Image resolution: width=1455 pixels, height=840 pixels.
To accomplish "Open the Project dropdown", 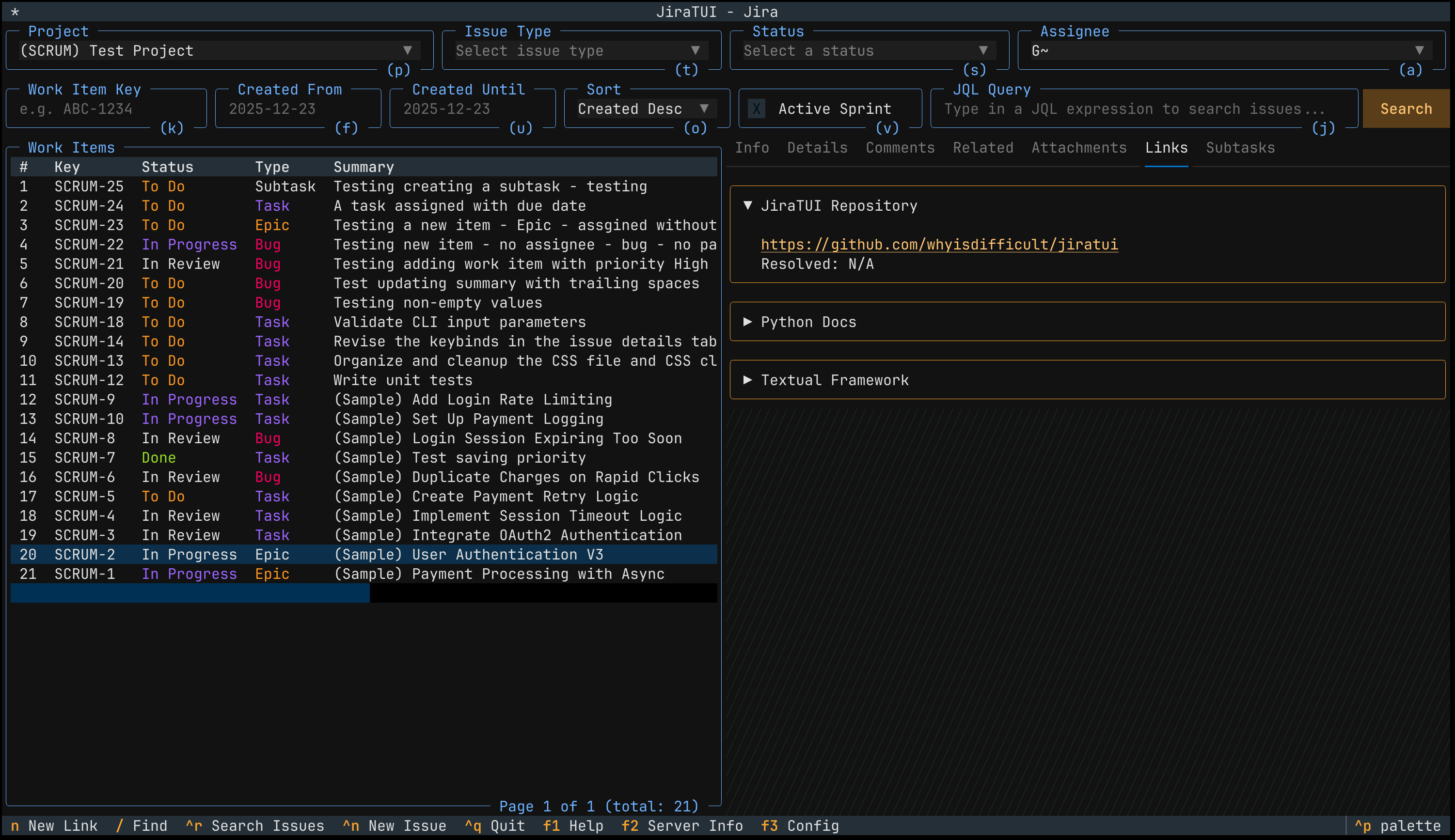I will [220, 51].
